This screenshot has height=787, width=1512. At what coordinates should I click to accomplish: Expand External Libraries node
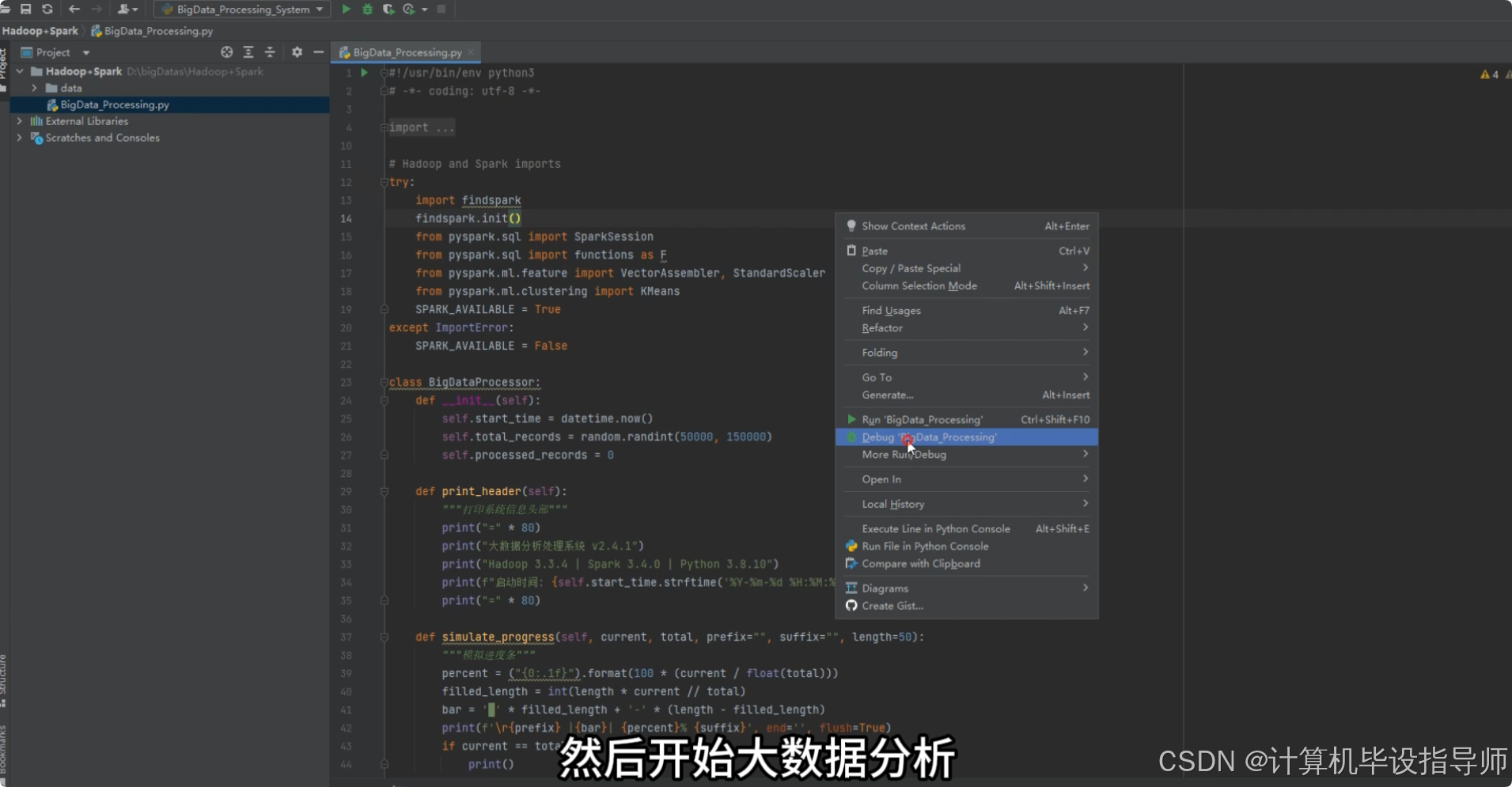pyautogui.click(x=20, y=121)
